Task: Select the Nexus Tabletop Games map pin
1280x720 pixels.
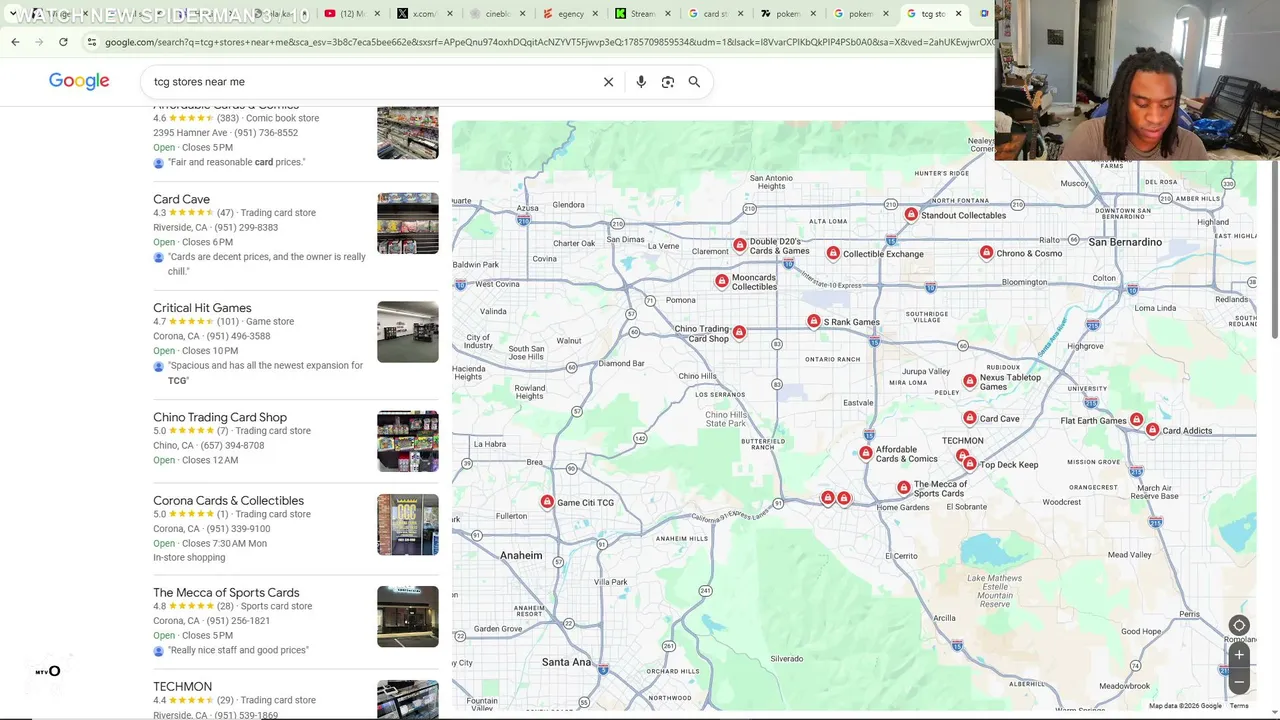Action: pos(970,381)
